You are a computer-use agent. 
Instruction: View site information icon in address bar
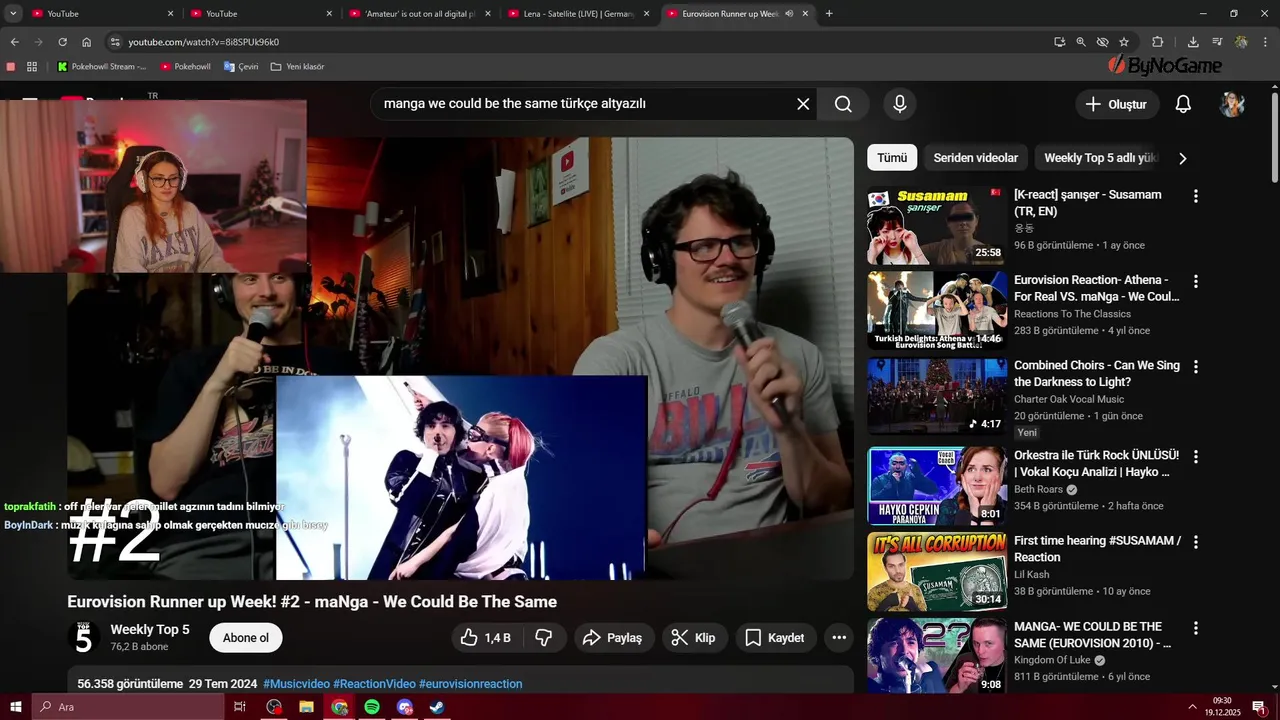coord(115,42)
